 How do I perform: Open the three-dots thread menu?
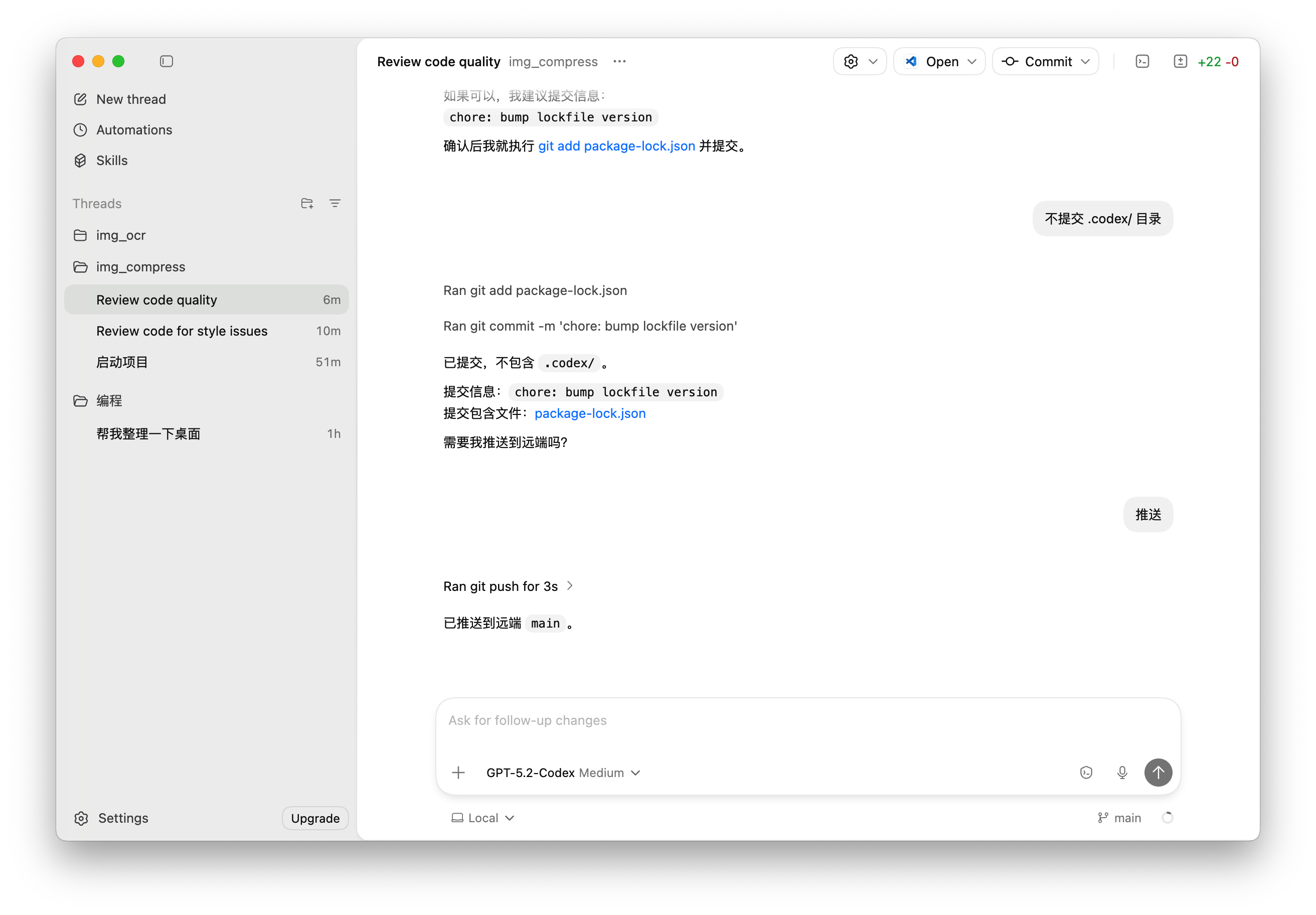[x=619, y=61]
